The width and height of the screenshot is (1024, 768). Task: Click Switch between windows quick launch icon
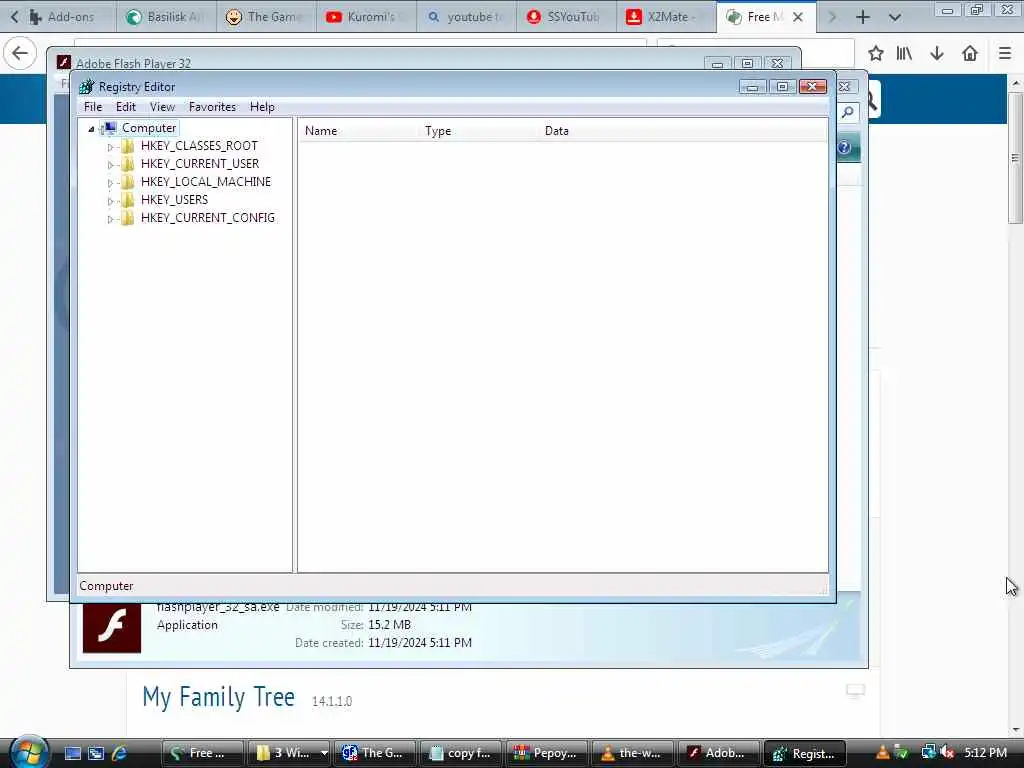click(96, 753)
